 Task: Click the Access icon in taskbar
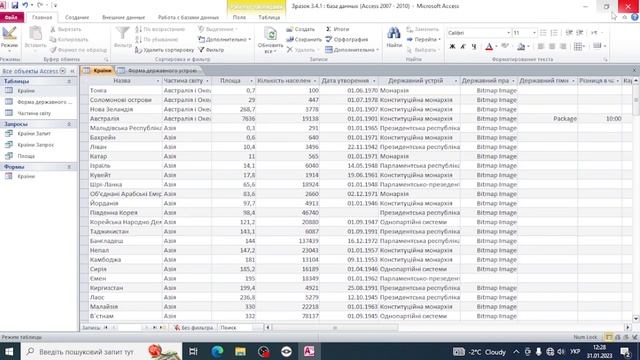pyautogui.click(x=309, y=351)
